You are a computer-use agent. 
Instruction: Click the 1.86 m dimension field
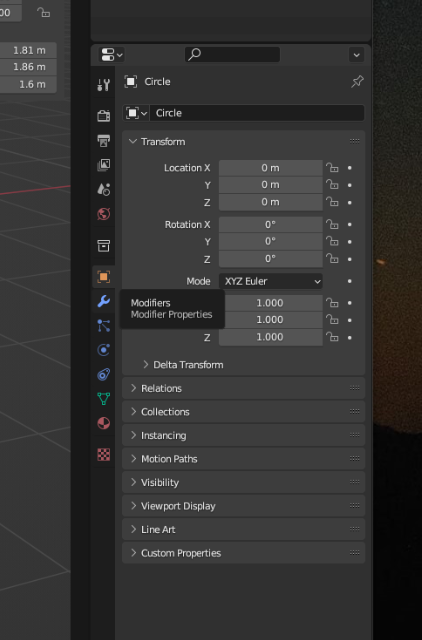(28, 67)
